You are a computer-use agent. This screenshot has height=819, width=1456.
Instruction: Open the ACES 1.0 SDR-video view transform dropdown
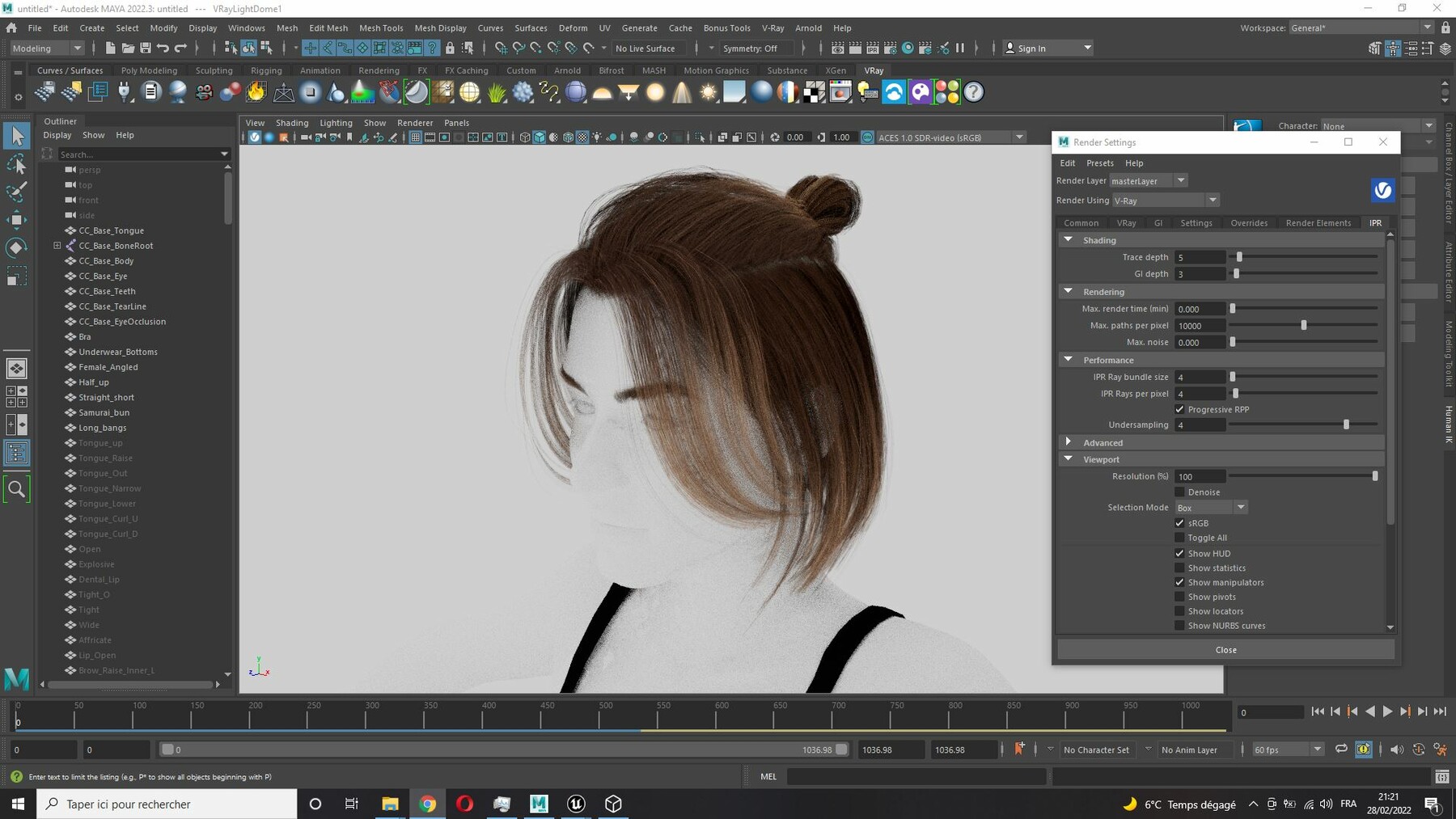(950, 137)
